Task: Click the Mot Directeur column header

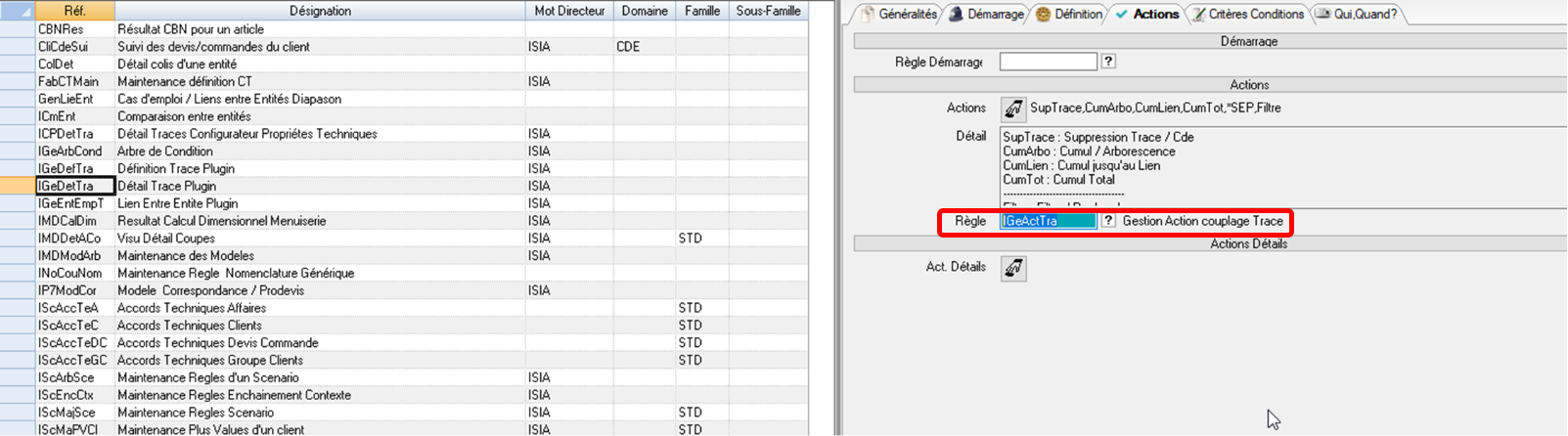Action: click(x=569, y=11)
